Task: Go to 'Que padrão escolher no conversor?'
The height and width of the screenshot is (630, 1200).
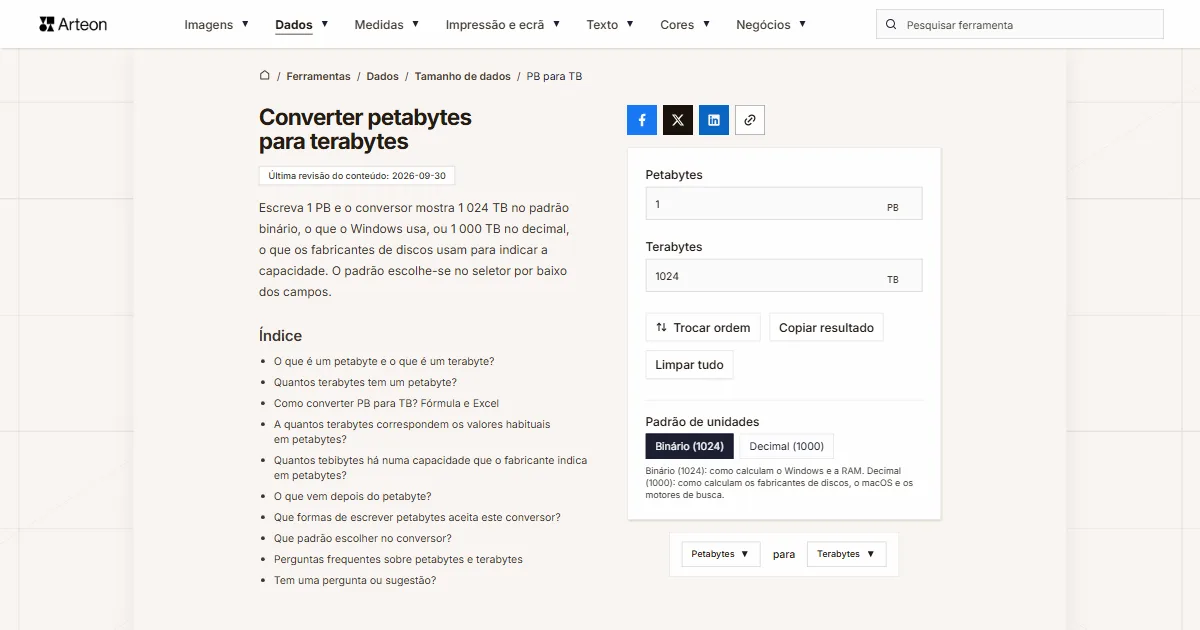Action: pyautogui.click(x=363, y=539)
